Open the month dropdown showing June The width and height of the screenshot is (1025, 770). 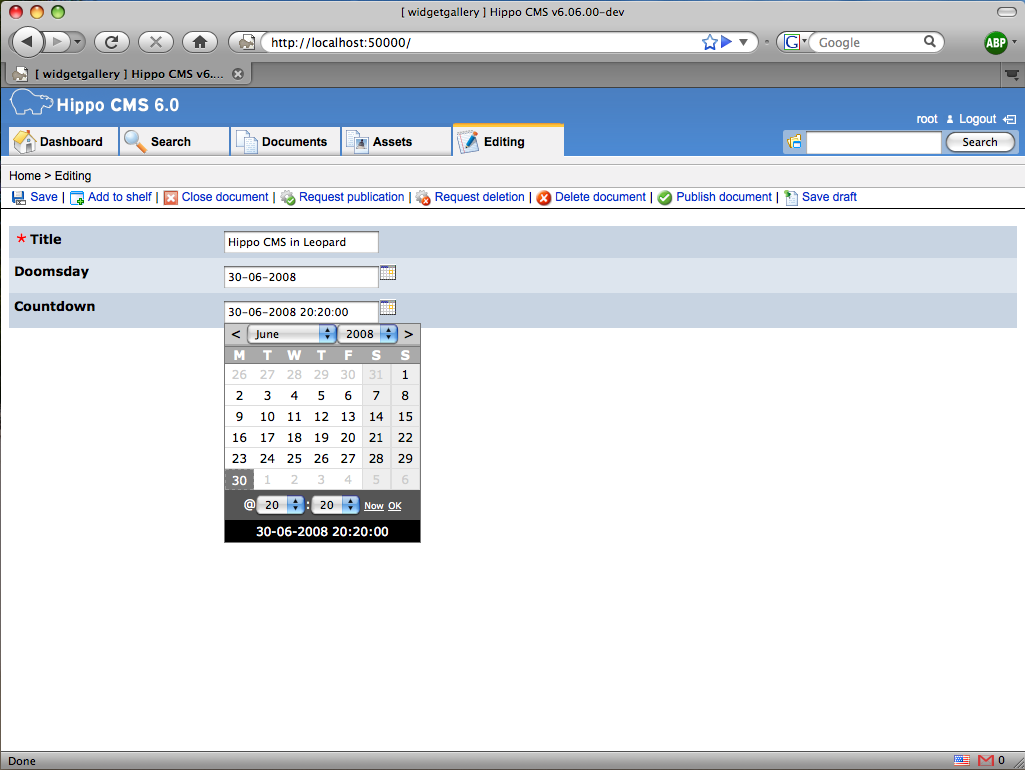click(291, 334)
